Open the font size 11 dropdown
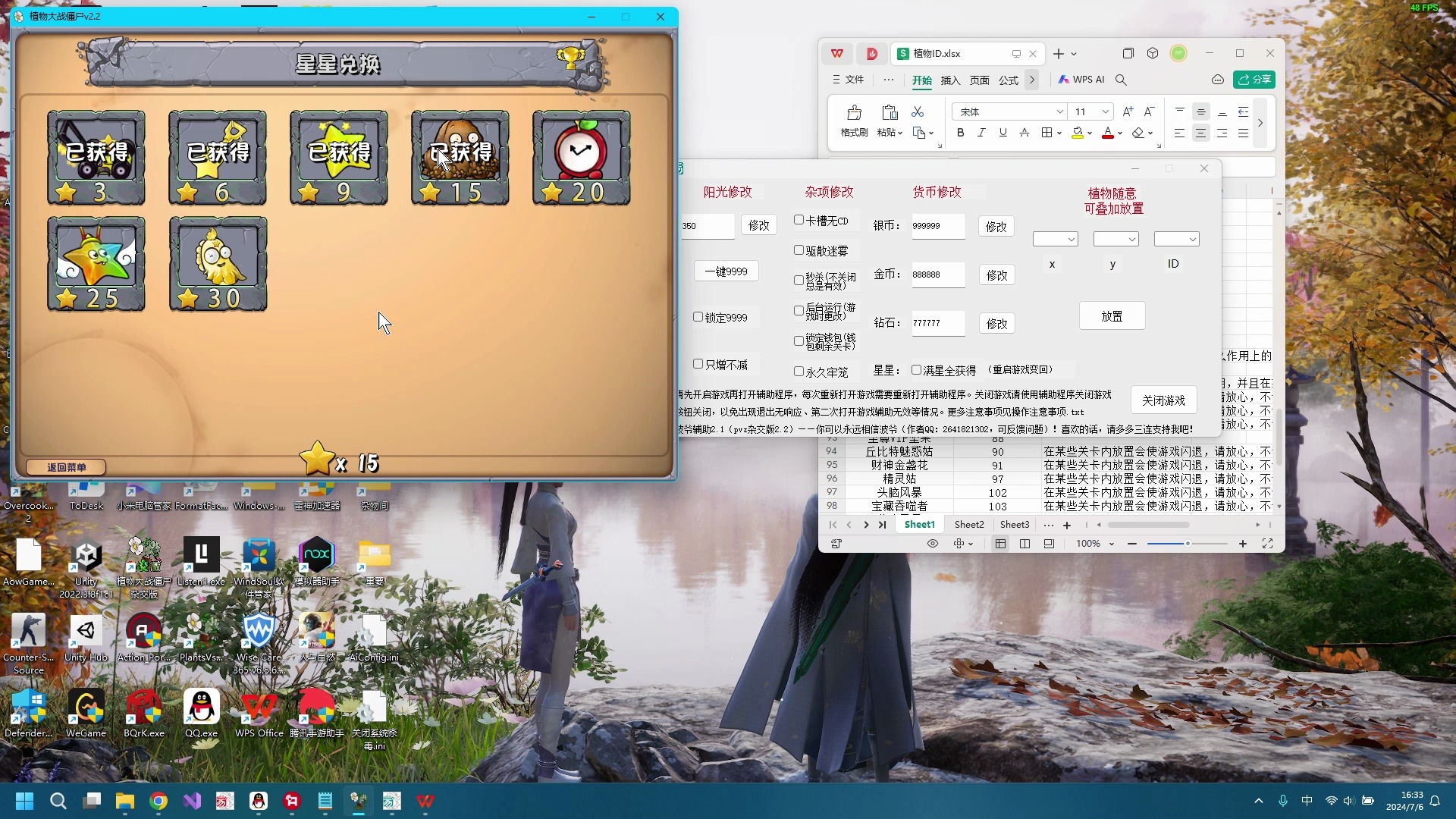 [x=1105, y=112]
